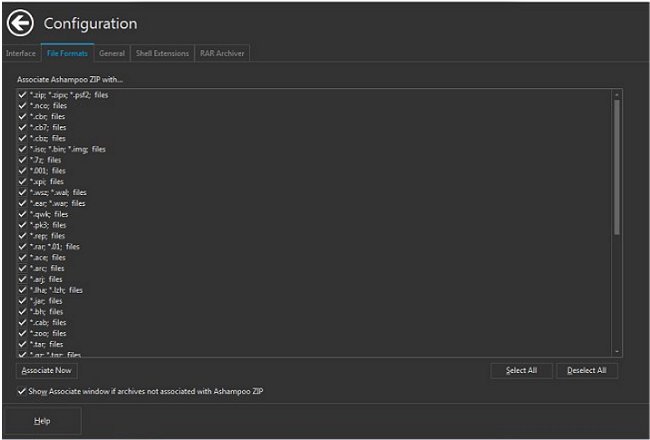Click the Associate Now button
The image size is (650, 440).
[47, 370]
